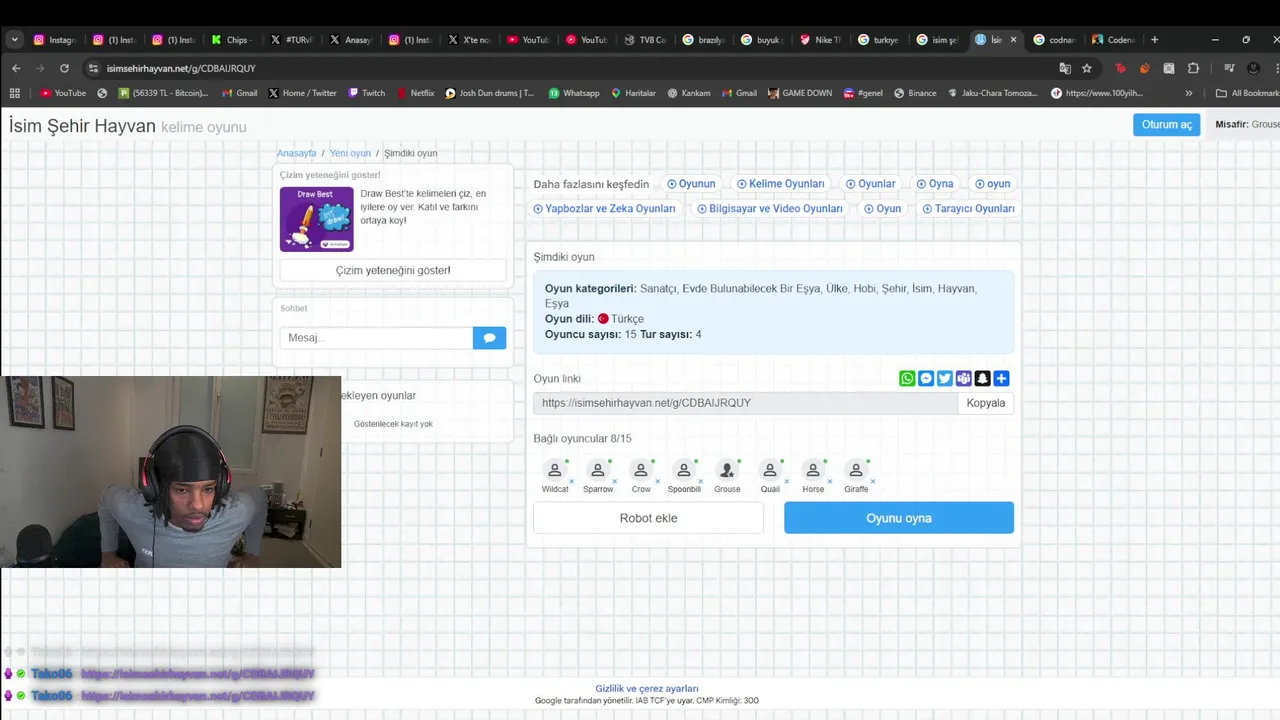Click the Oyunu oyna button
1280x720 pixels.
[x=899, y=518]
